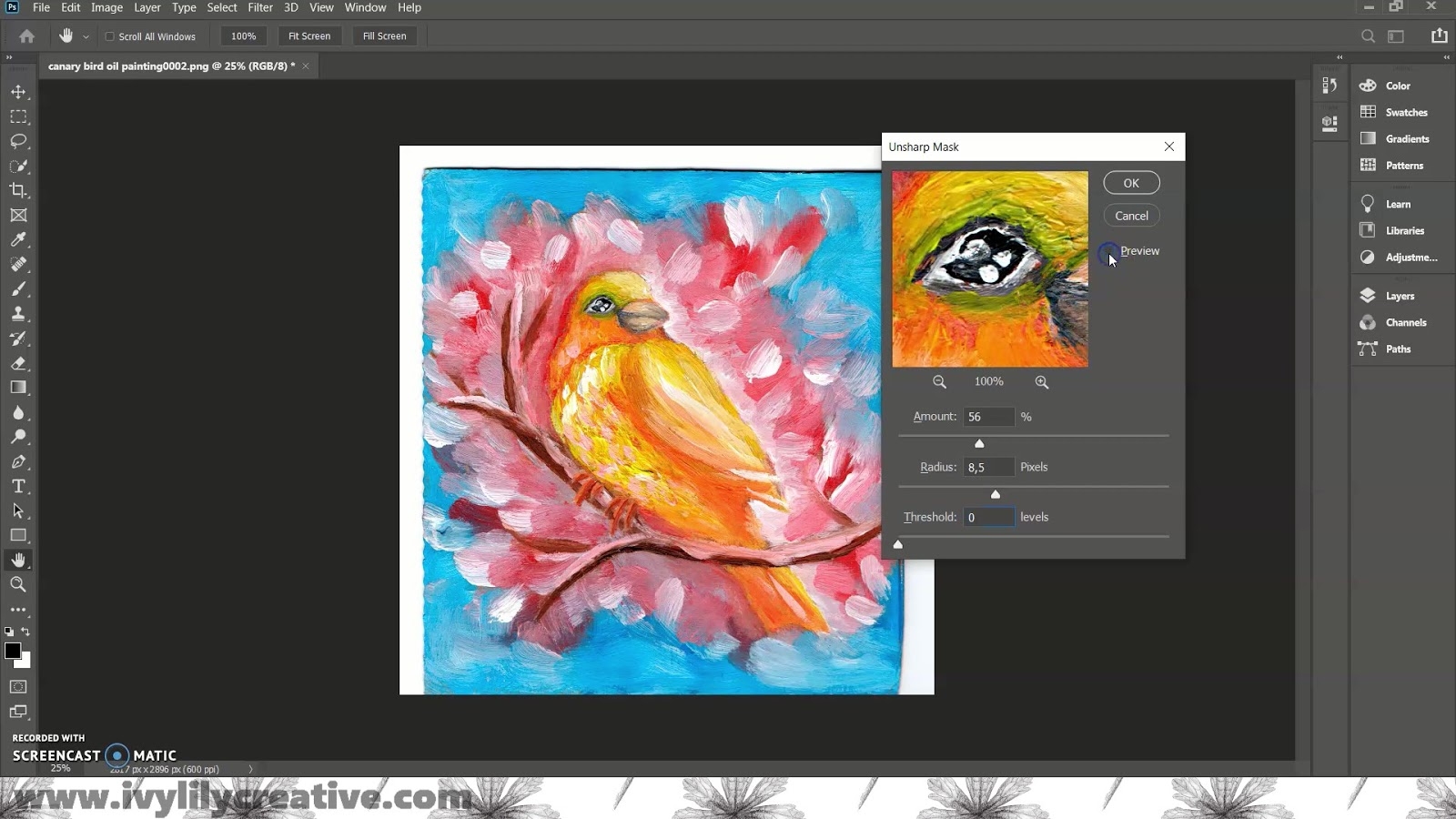Select the Clone Stamp tool
Screen dimensions: 1456x819
coord(18,314)
